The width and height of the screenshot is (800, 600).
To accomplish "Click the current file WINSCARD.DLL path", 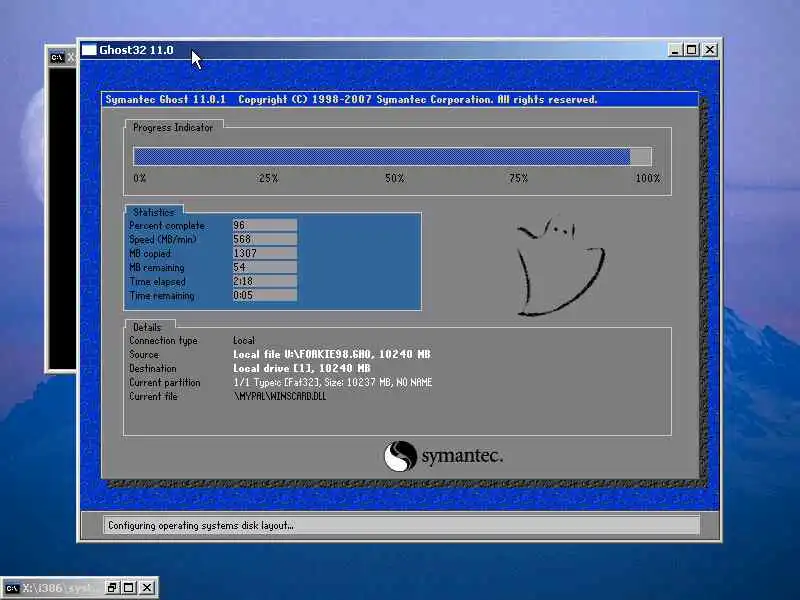I will click(280, 396).
